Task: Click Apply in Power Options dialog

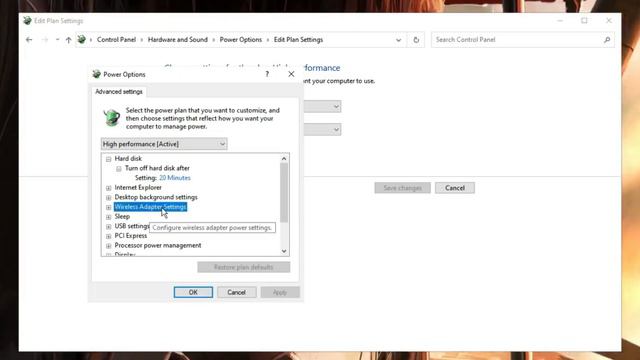Action: pos(280,292)
